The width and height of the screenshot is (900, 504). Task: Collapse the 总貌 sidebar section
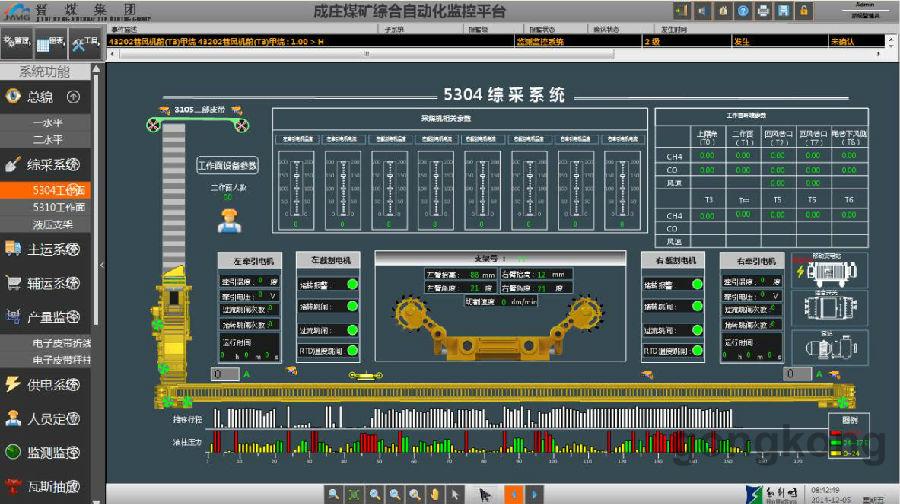coord(73,97)
